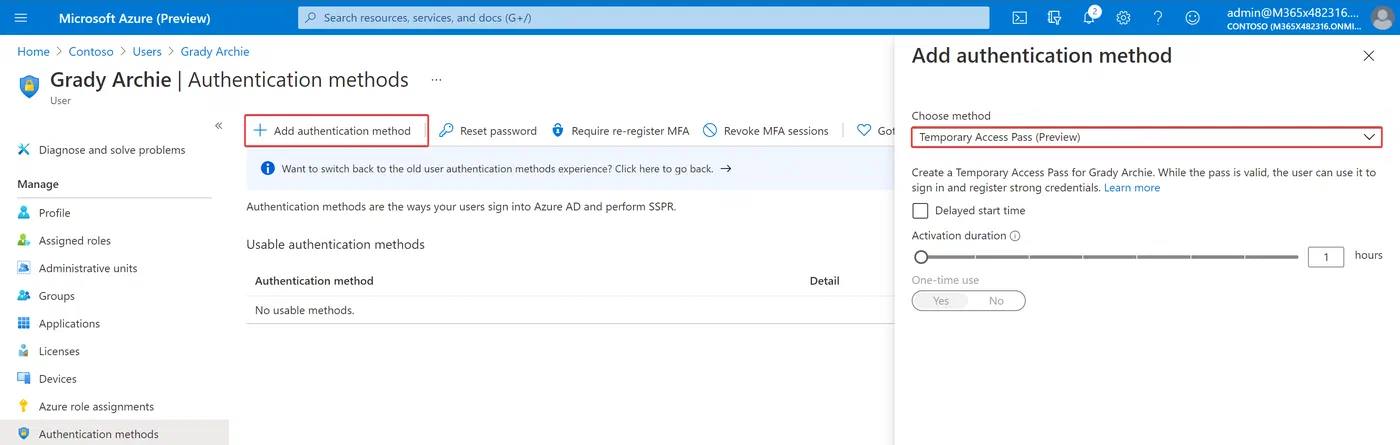Open the Profile menu item

click(x=55, y=213)
